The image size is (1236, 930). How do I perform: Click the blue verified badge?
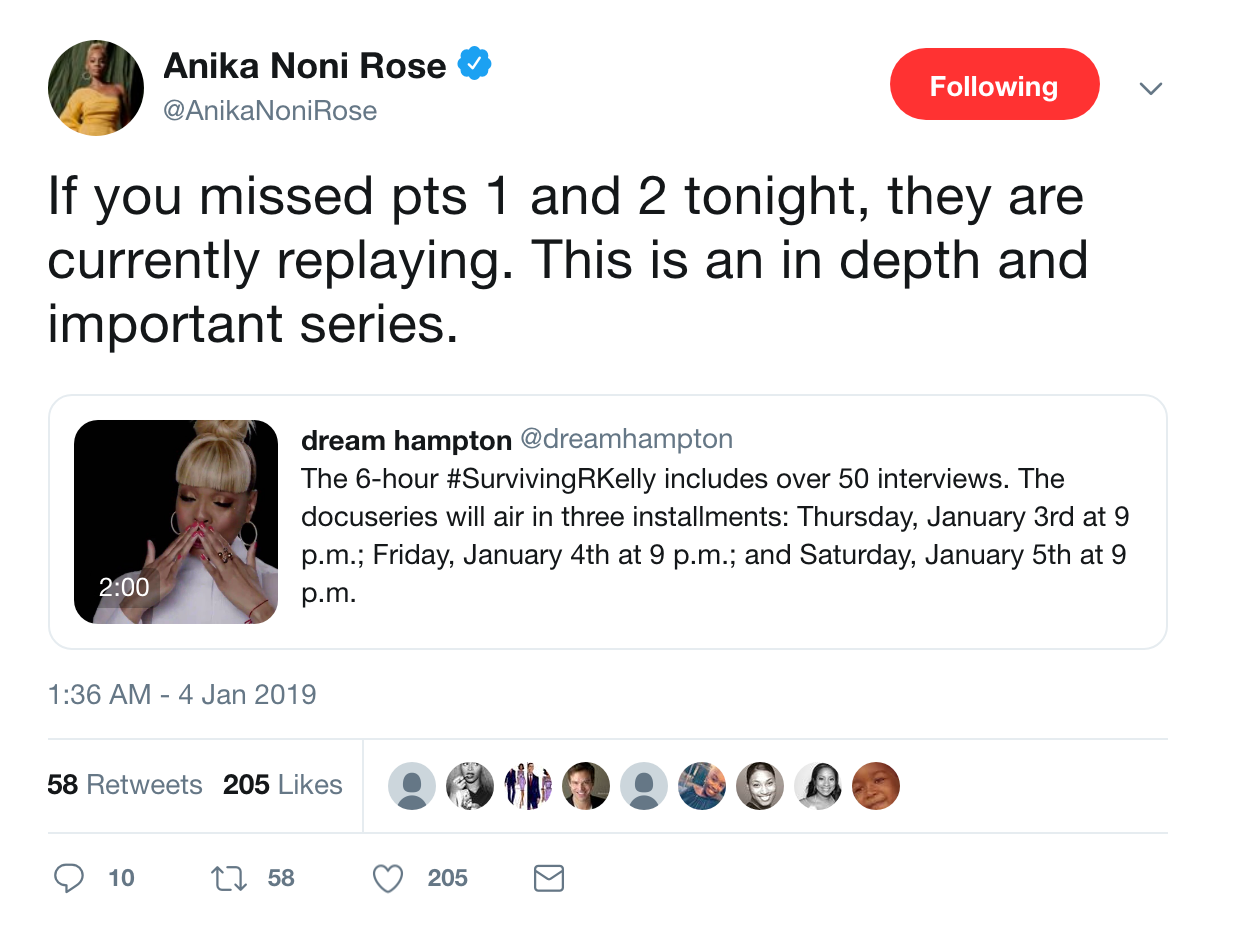[473, 66]
